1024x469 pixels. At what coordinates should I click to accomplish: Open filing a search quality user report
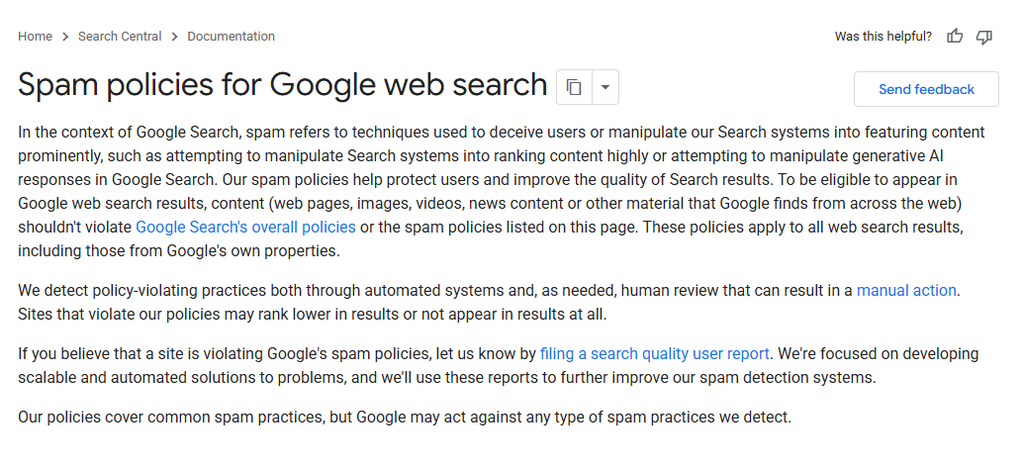tap(654, 353)
